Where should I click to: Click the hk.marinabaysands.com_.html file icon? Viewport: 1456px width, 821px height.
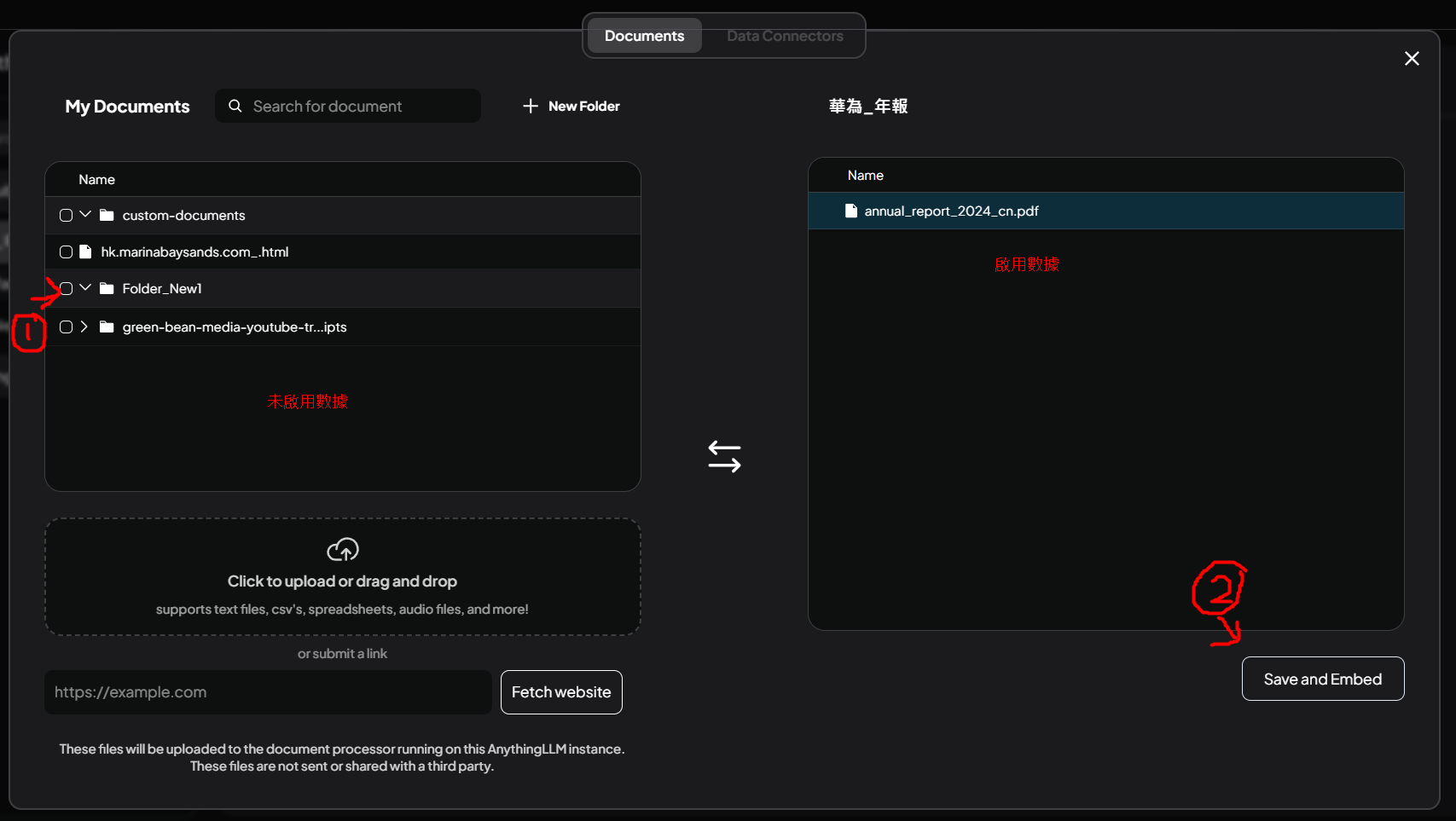85,252
